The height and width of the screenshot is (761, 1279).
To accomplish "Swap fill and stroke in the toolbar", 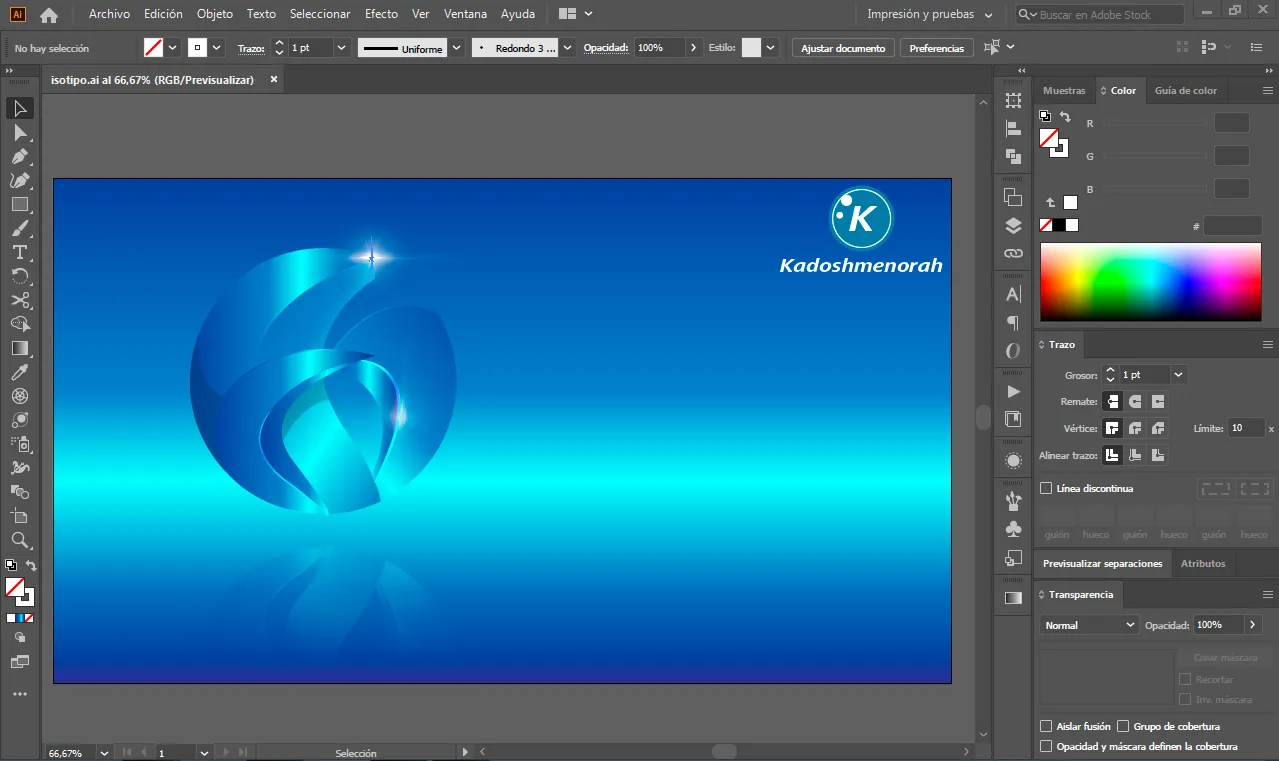I will [31, 566].
